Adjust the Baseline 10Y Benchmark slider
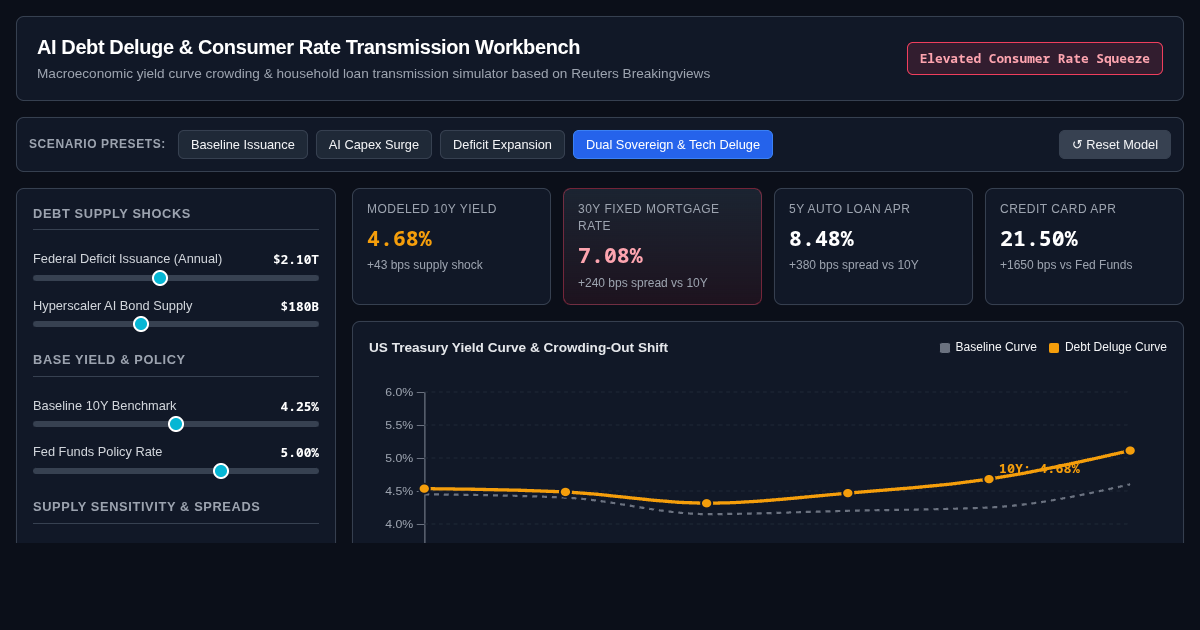The width and height of the screenshot is (1200, 630). coord(176,424)
